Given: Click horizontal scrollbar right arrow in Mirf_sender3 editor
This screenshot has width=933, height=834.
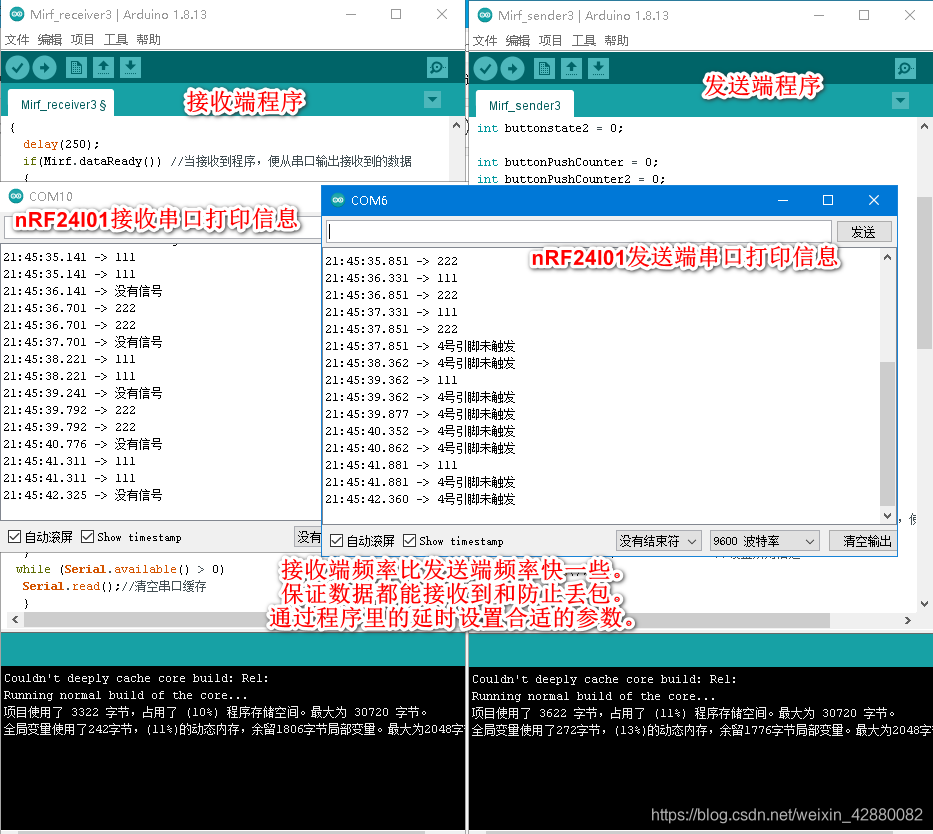Looking at the screenshot, I should (x=907, y=620).
